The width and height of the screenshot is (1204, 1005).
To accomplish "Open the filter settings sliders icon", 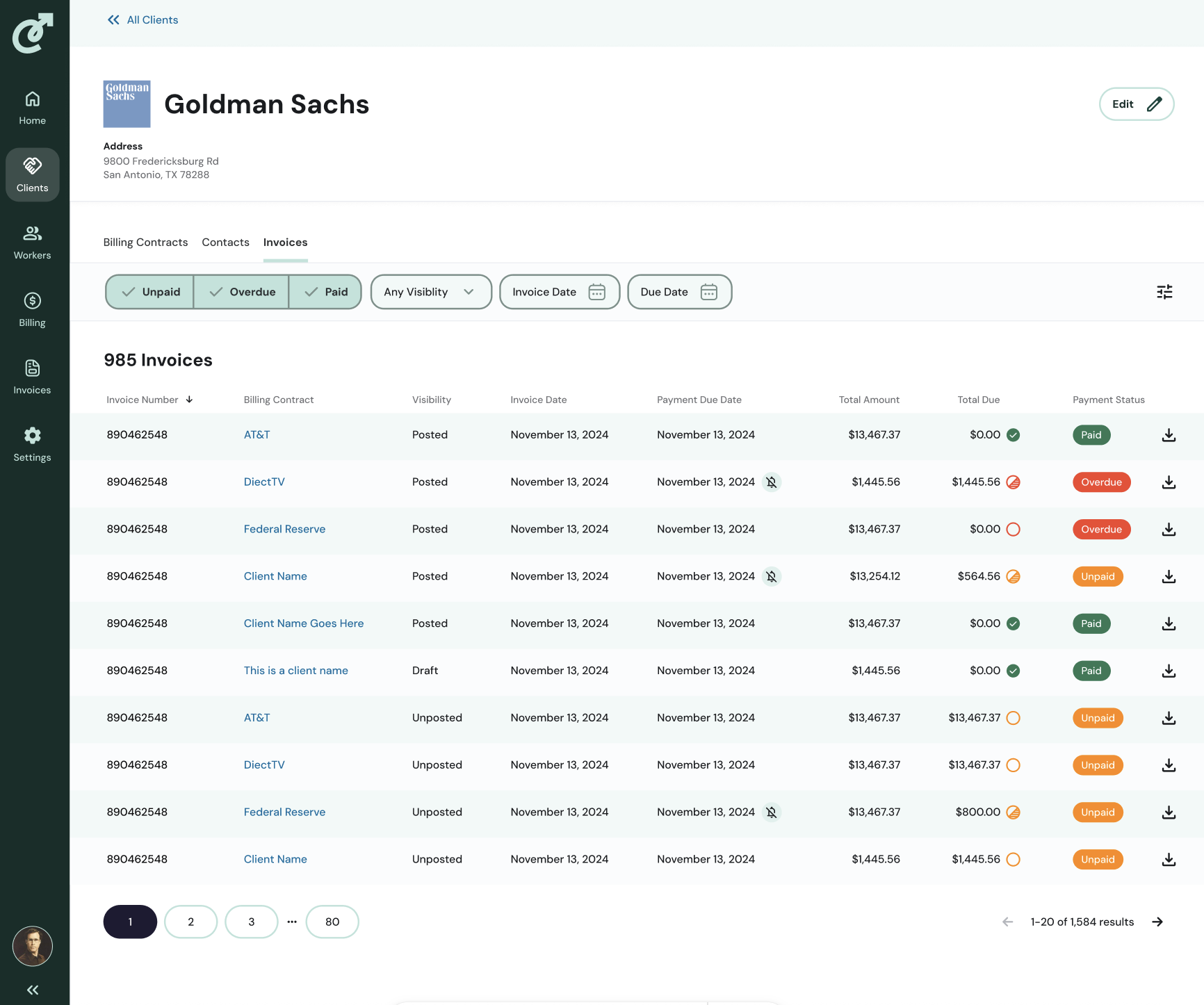I will pyautogui.click(x=1164, y=292).
